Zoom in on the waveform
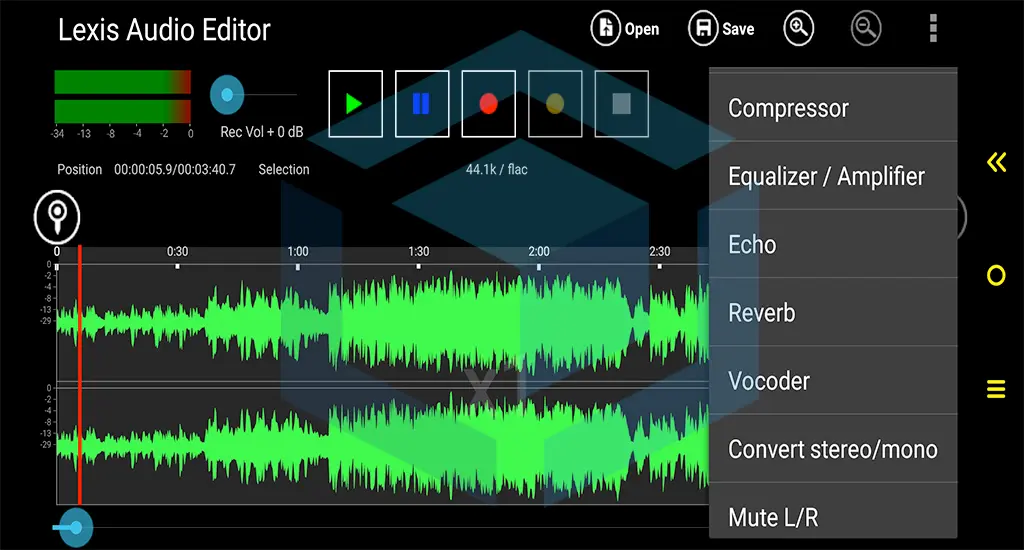Viewport: 1024px width, 550px height. tap(799, 29)
